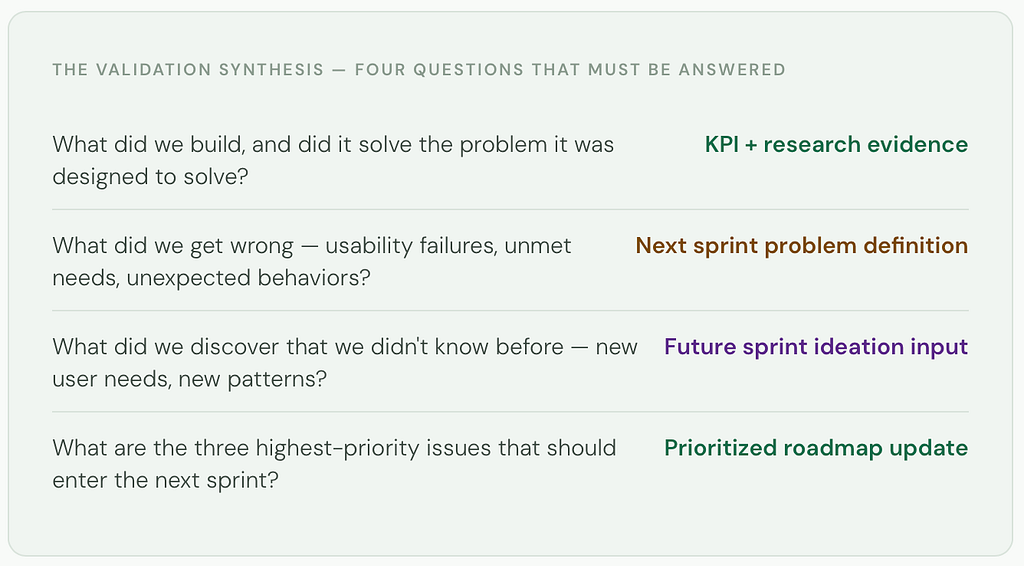
Task: Select the 'three highest-priority issues' question
Action: tap(334, 464)
